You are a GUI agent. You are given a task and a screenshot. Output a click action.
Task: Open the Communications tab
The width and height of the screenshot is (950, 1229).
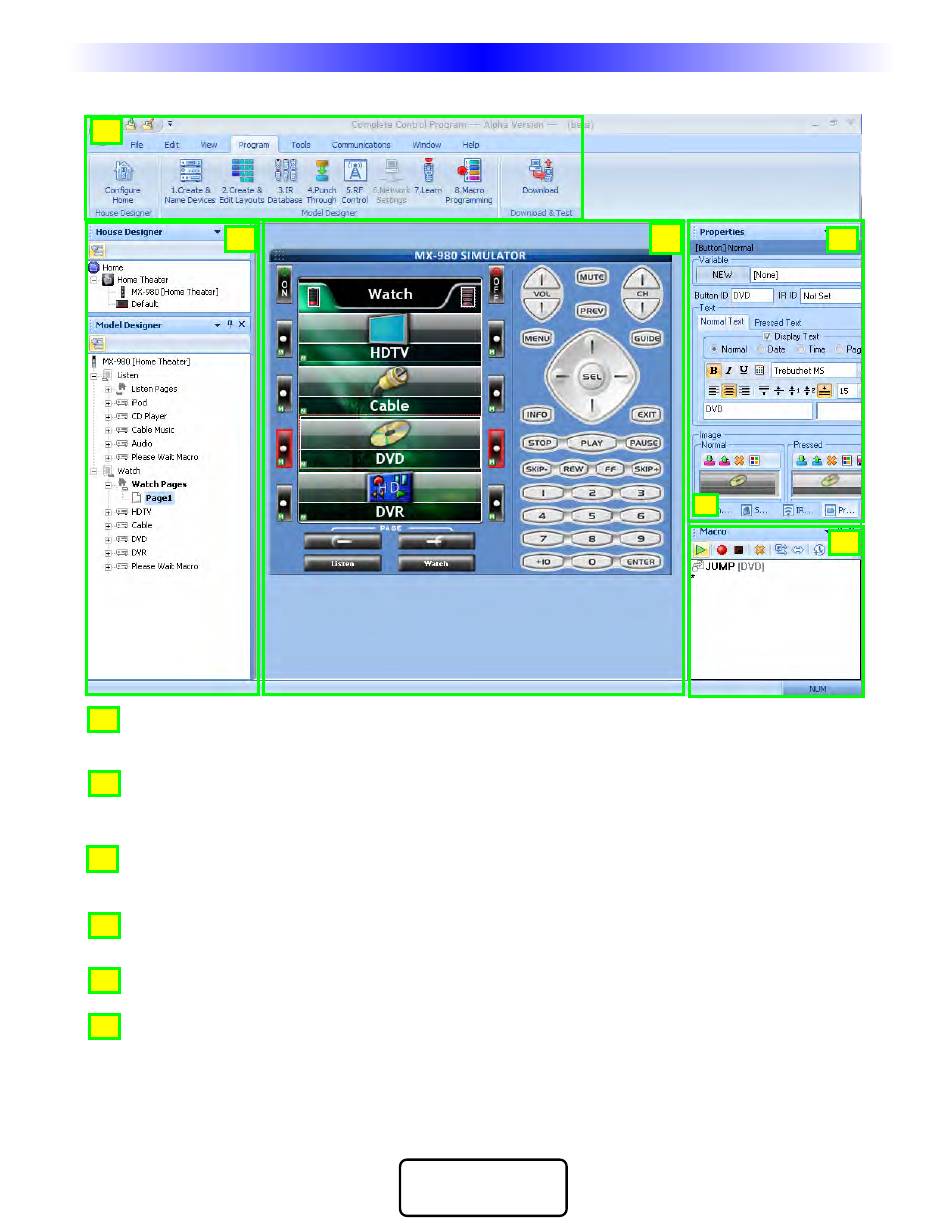(361, 145)
